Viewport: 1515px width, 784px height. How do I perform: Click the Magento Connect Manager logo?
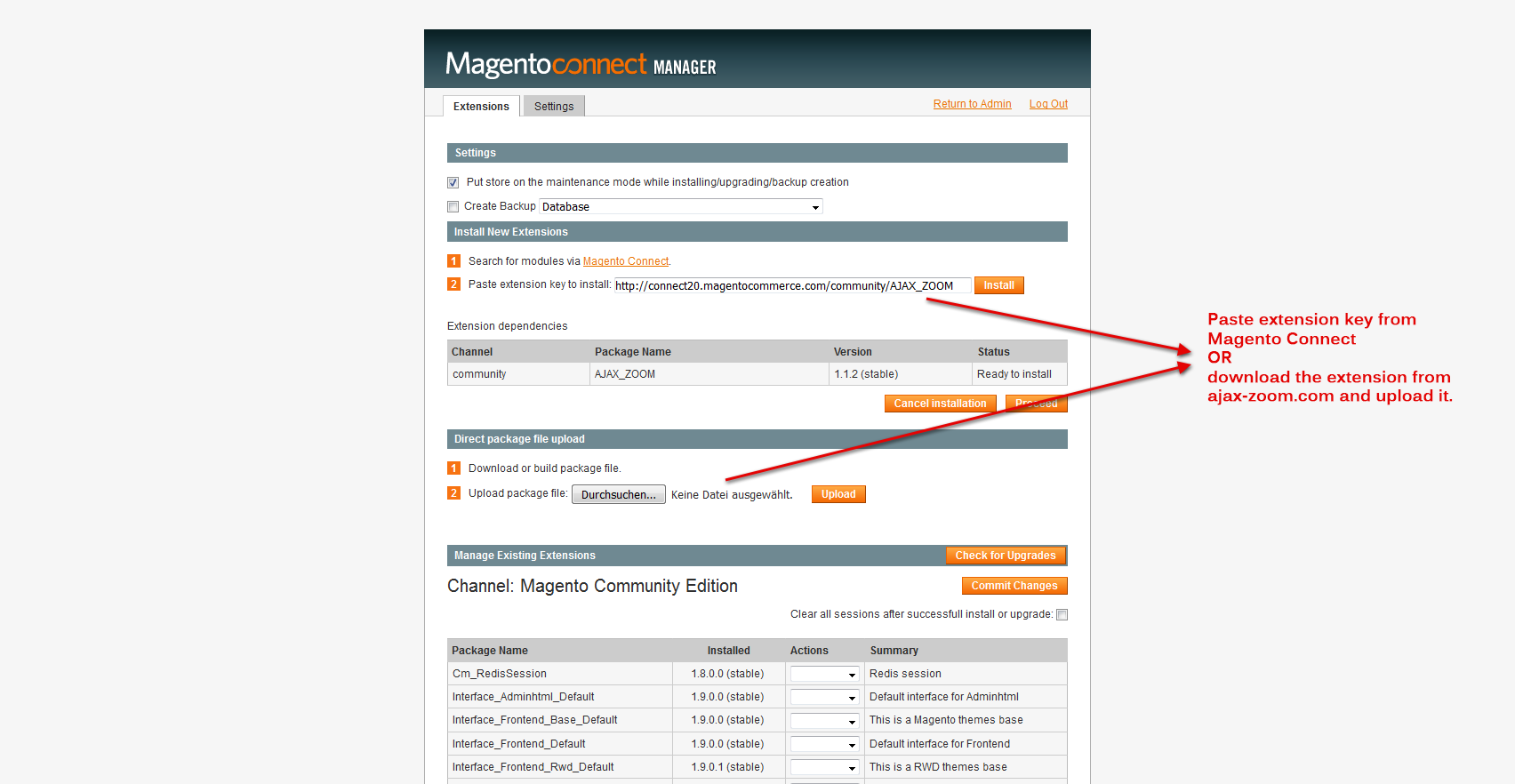(581, 64)
